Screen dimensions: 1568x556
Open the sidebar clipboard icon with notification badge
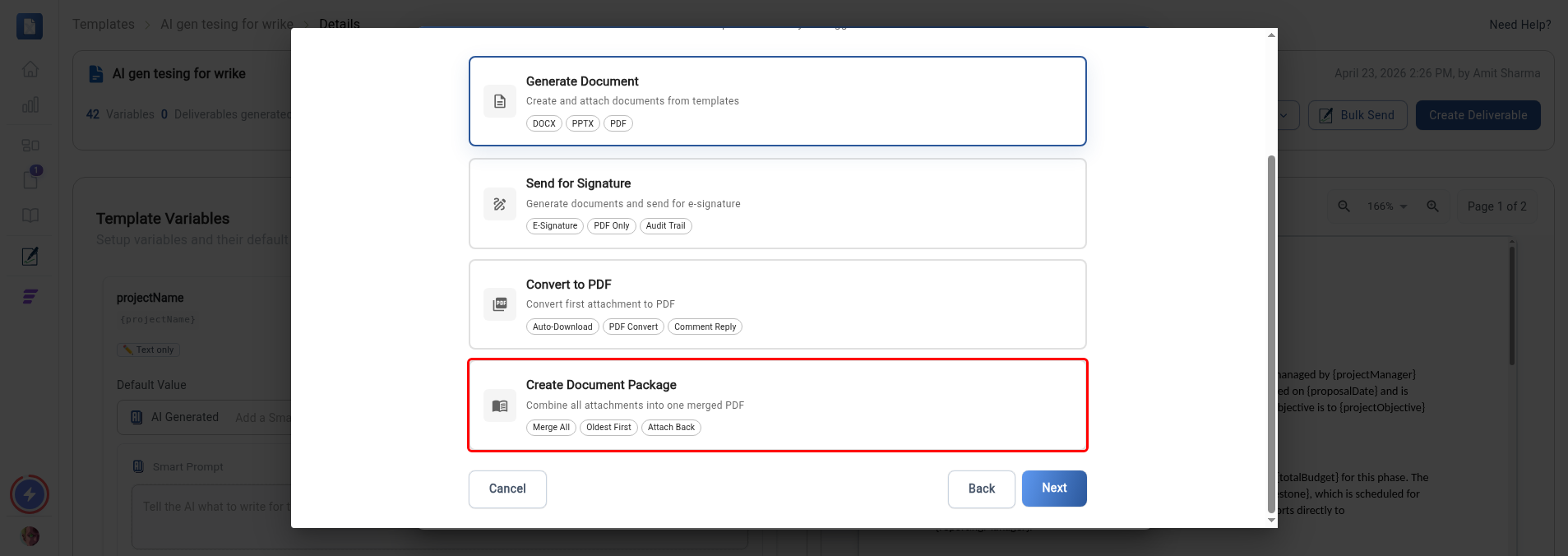coord(31,178)
